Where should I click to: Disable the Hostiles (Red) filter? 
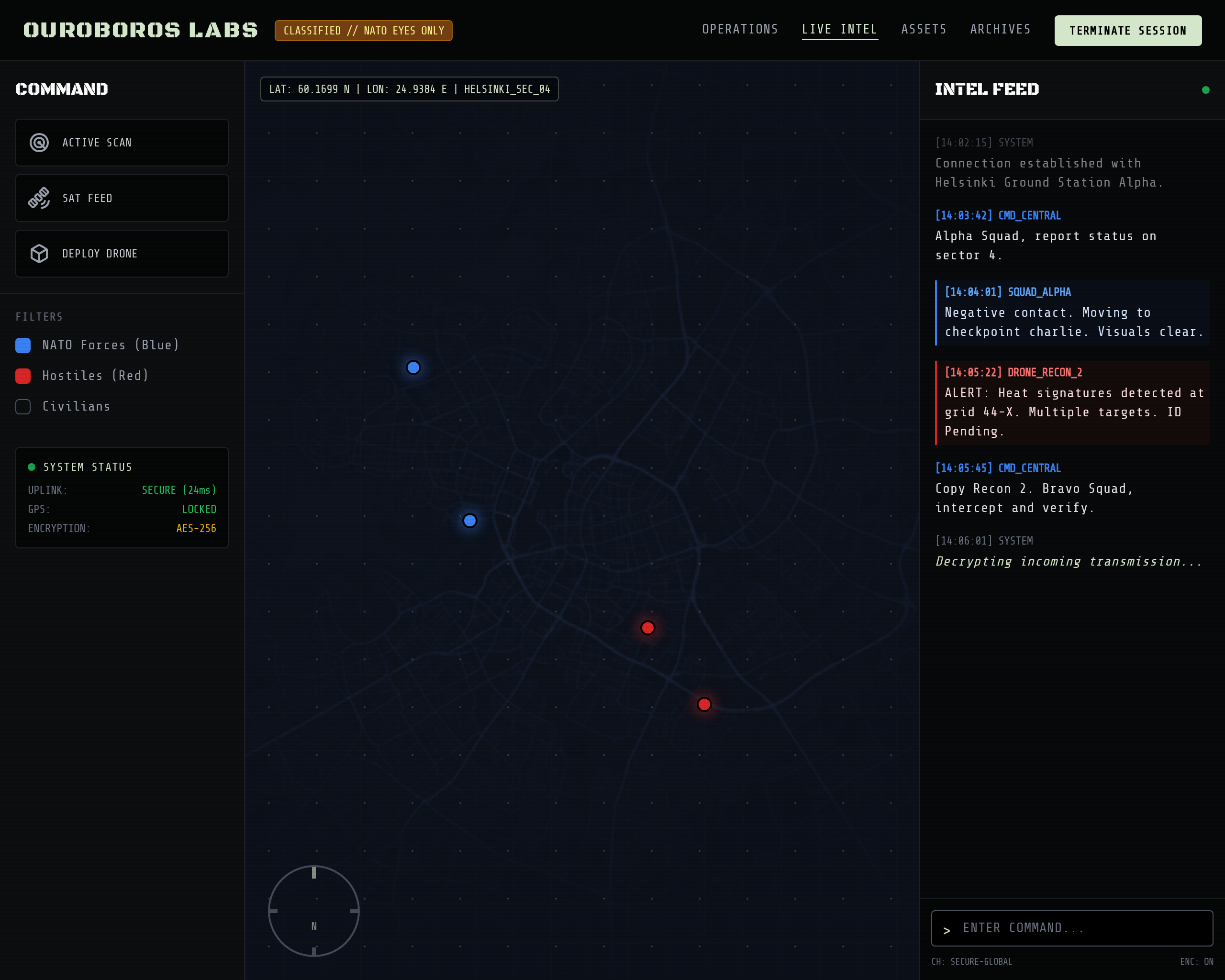tap(22, 376)
